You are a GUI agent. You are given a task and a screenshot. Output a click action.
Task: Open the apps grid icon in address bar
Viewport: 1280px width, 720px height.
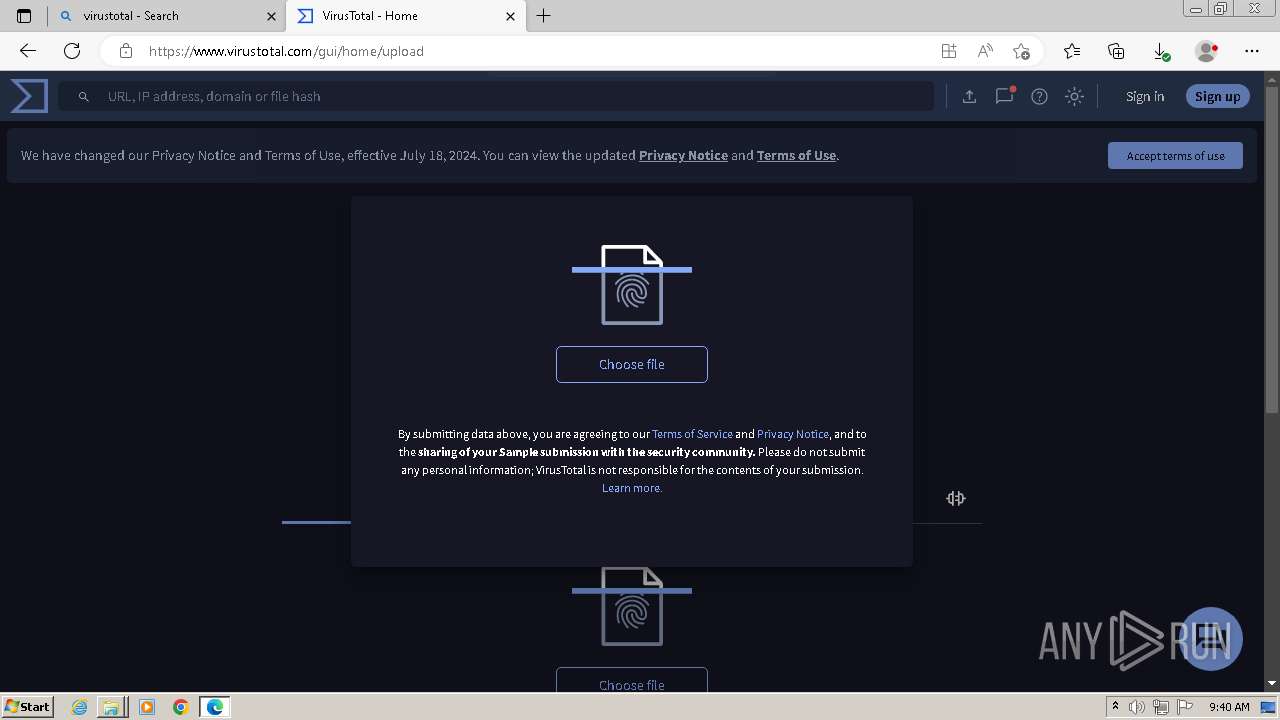(x=949, y=51)
